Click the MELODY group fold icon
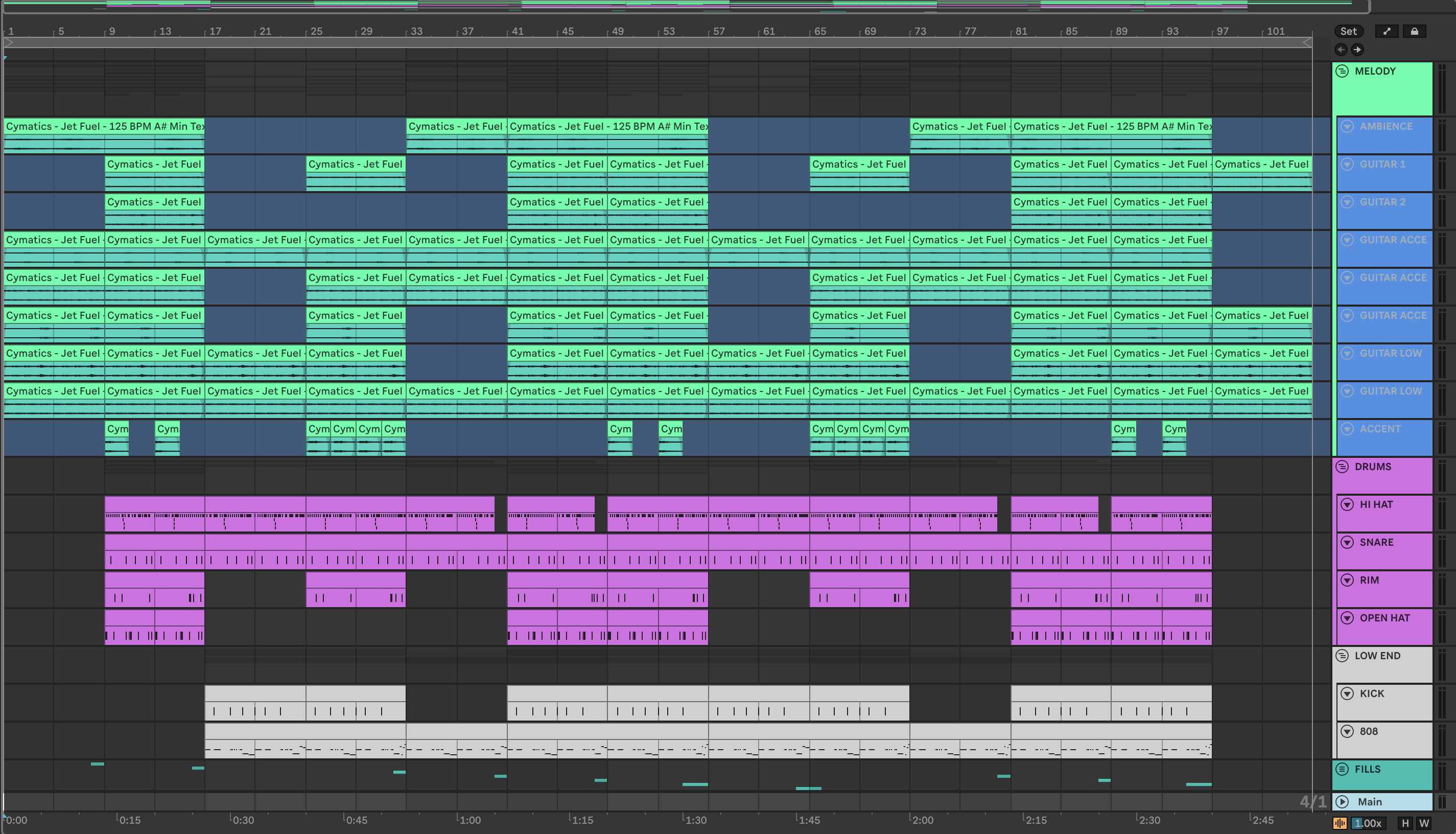Viewport: 1456px width, 834px height. coord(1342,71)
